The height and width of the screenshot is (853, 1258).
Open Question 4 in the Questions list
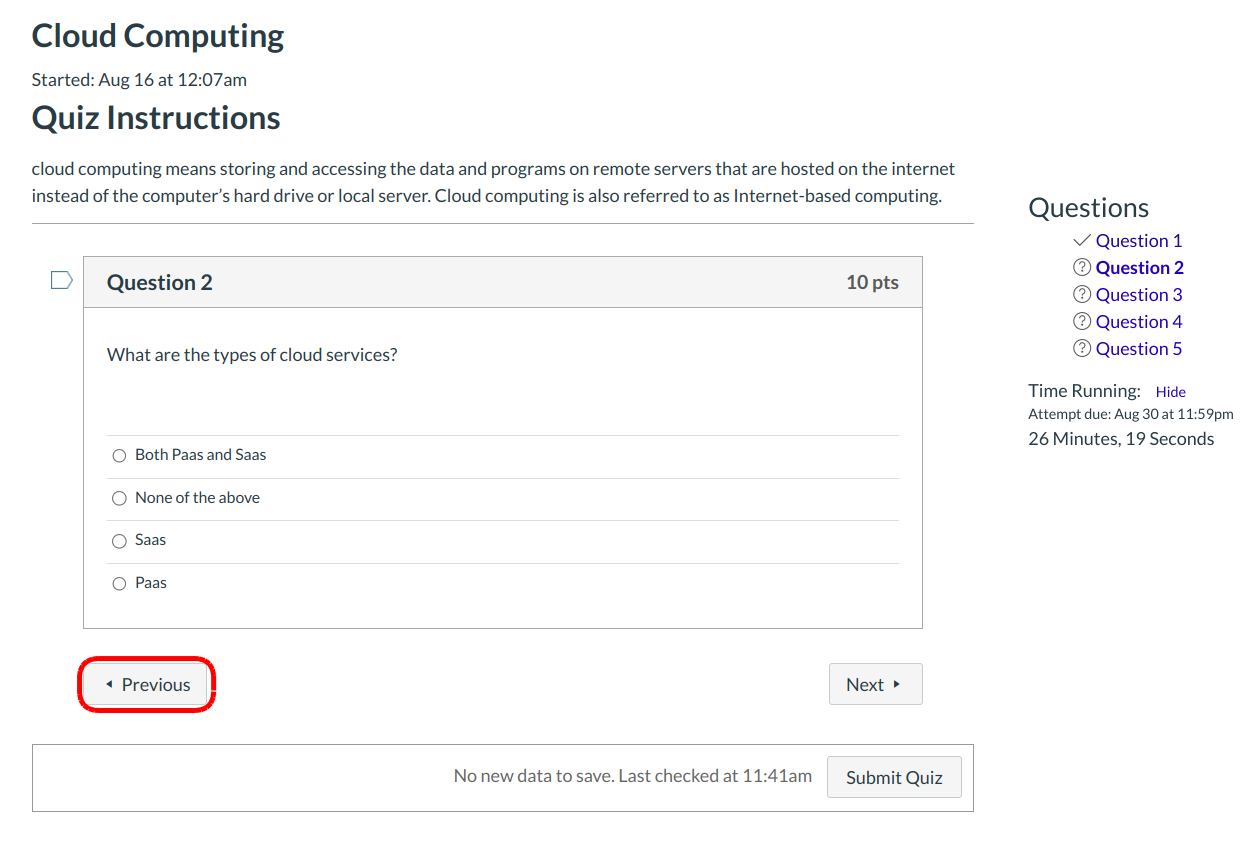pos(1138,322)
